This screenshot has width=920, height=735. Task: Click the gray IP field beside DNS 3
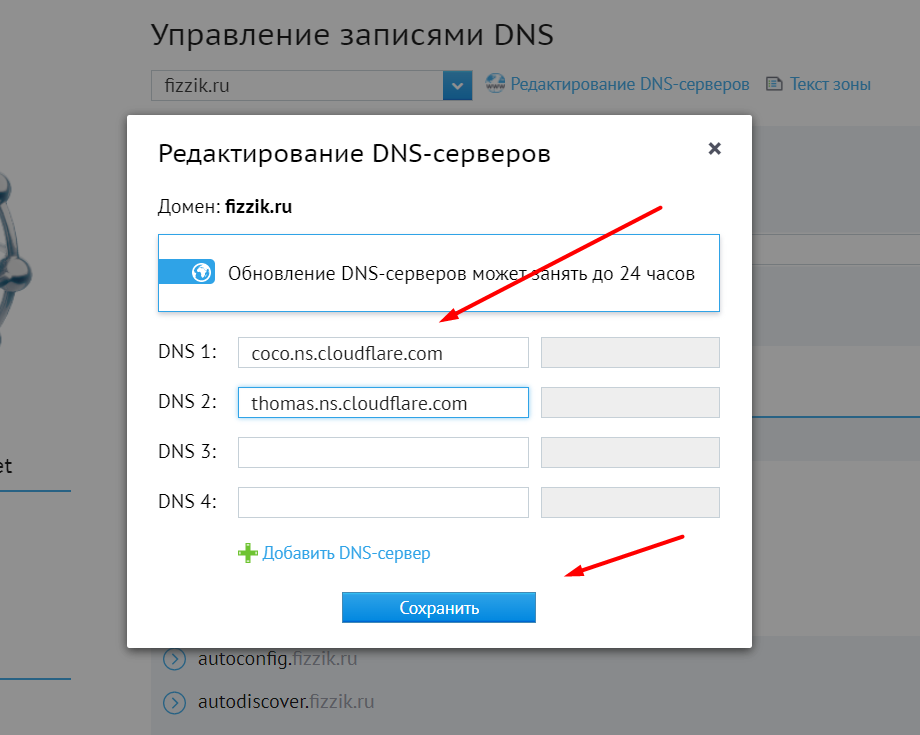(x=630, y=452)
